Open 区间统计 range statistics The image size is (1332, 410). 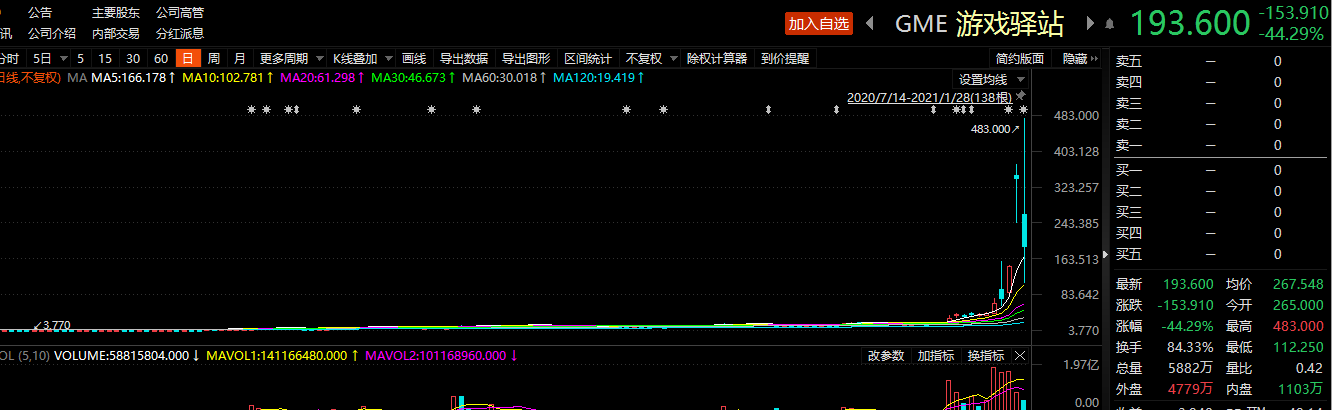(x=588, y=58)
